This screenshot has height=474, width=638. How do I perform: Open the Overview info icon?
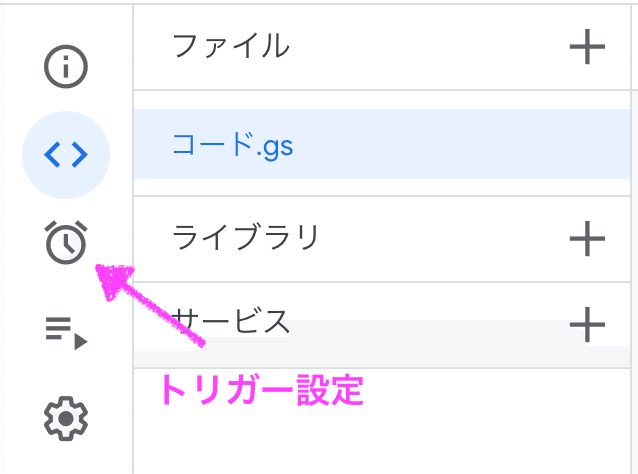66,67
